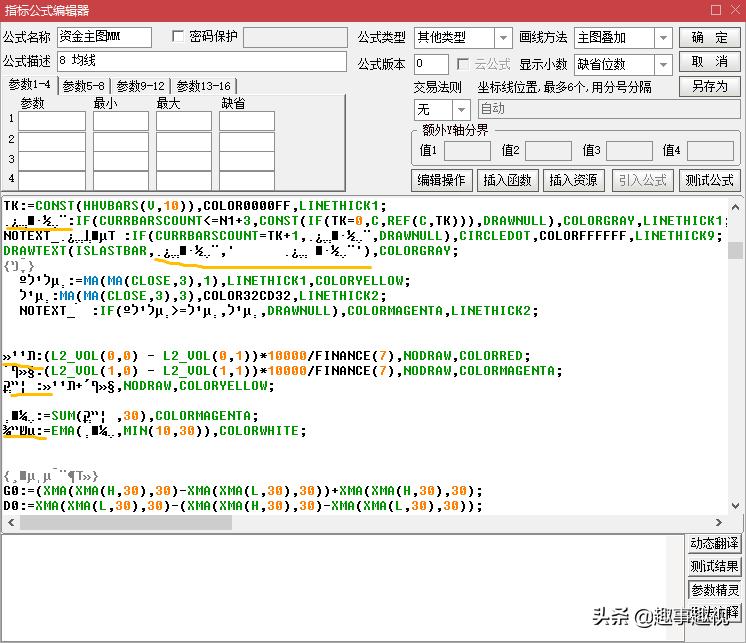The height and width of the screenshot is (643, 746).
Task: Close the indicator formula editor window
Action: (733, 10)
